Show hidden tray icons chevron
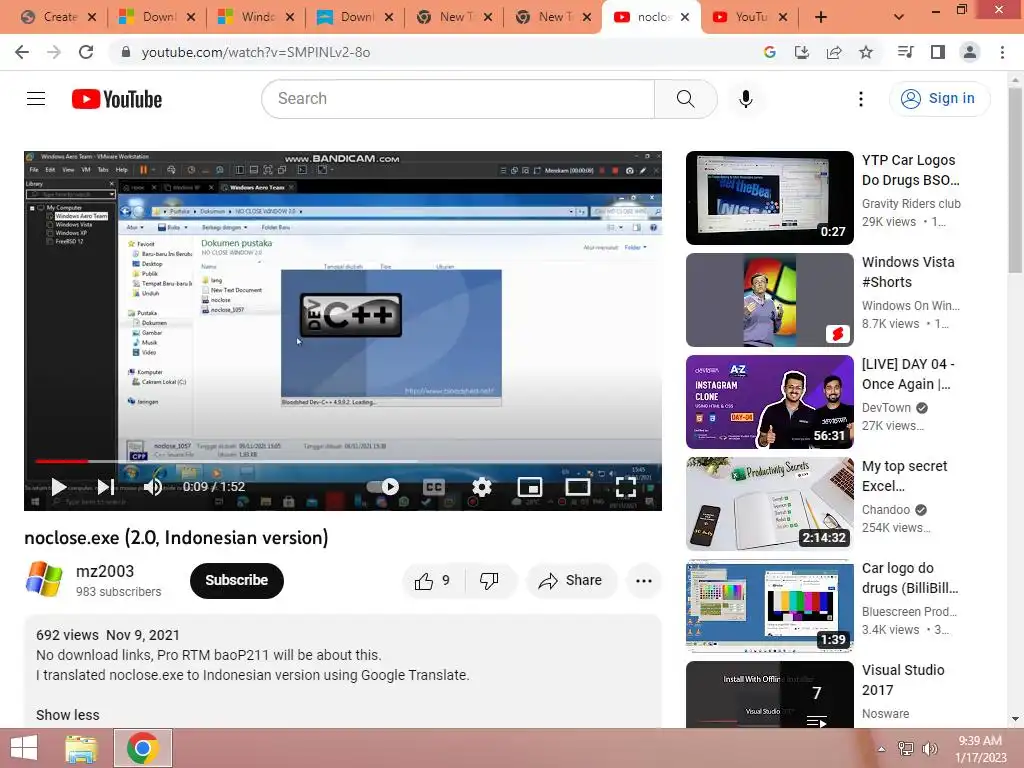 (x=881, y=749)
